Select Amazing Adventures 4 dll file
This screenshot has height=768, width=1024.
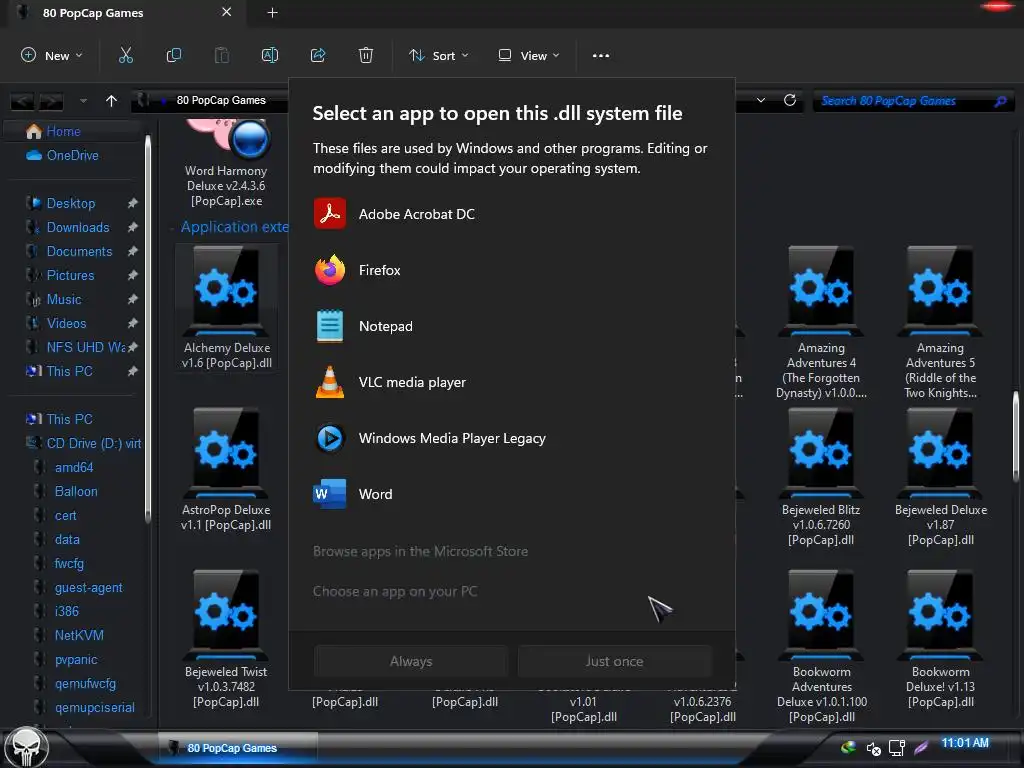coord(822,323)
